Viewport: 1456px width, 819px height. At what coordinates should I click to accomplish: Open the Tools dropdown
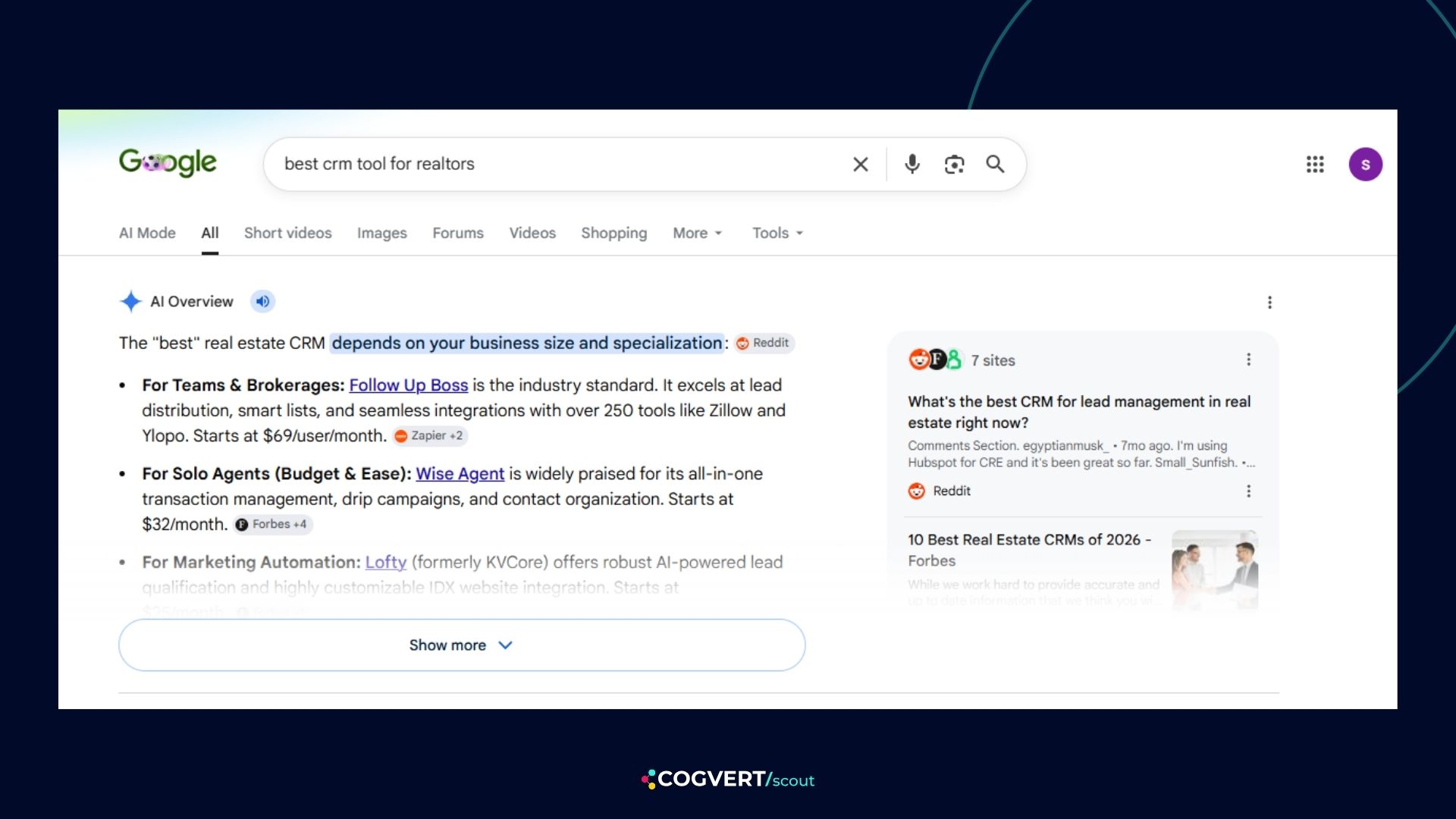pos(777,233)
